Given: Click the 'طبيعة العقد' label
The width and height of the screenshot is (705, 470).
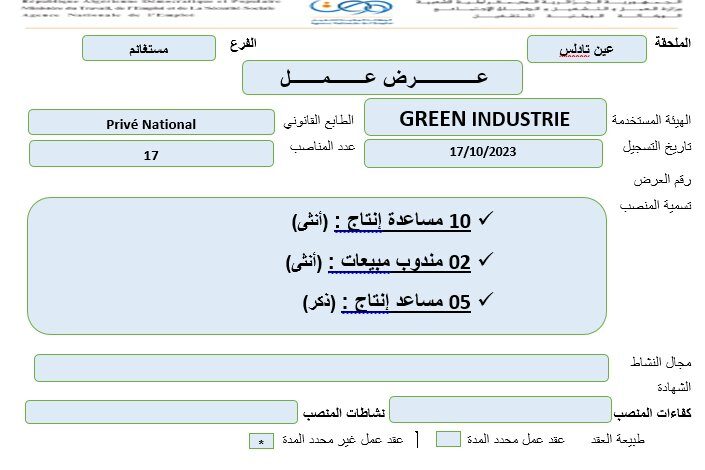Looking at the screenshot, I should point(618,439).
